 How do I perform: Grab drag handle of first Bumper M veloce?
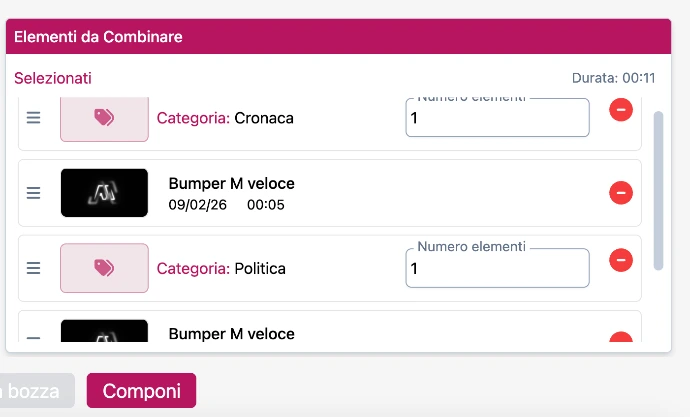(x=33, y=193)
